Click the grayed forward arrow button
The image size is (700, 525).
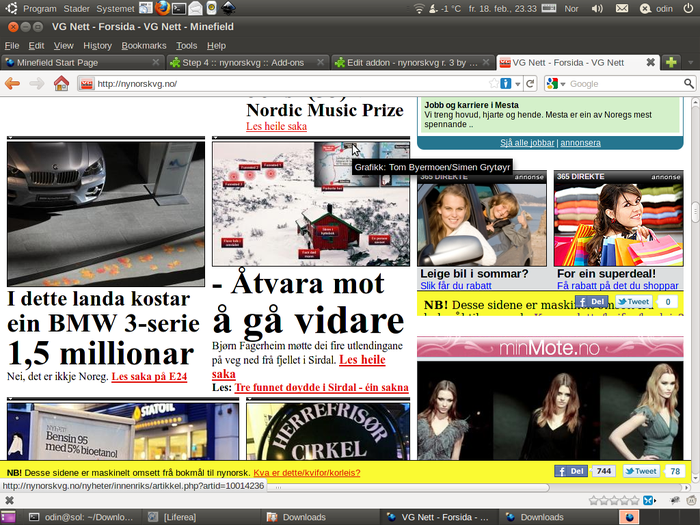[x=37, y=83]
